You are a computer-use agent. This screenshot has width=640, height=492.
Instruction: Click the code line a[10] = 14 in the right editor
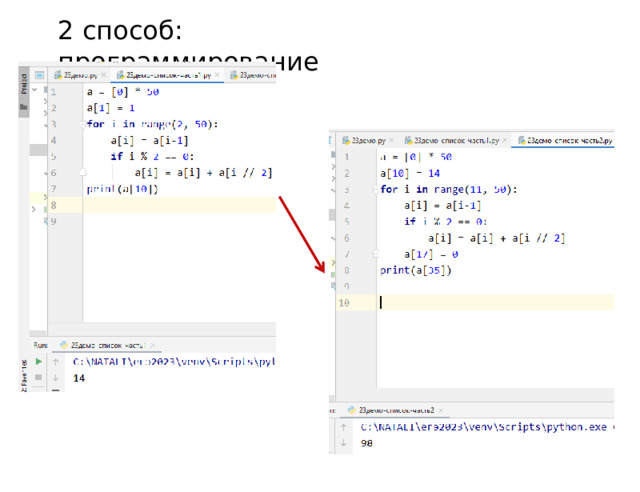point(410,174)
